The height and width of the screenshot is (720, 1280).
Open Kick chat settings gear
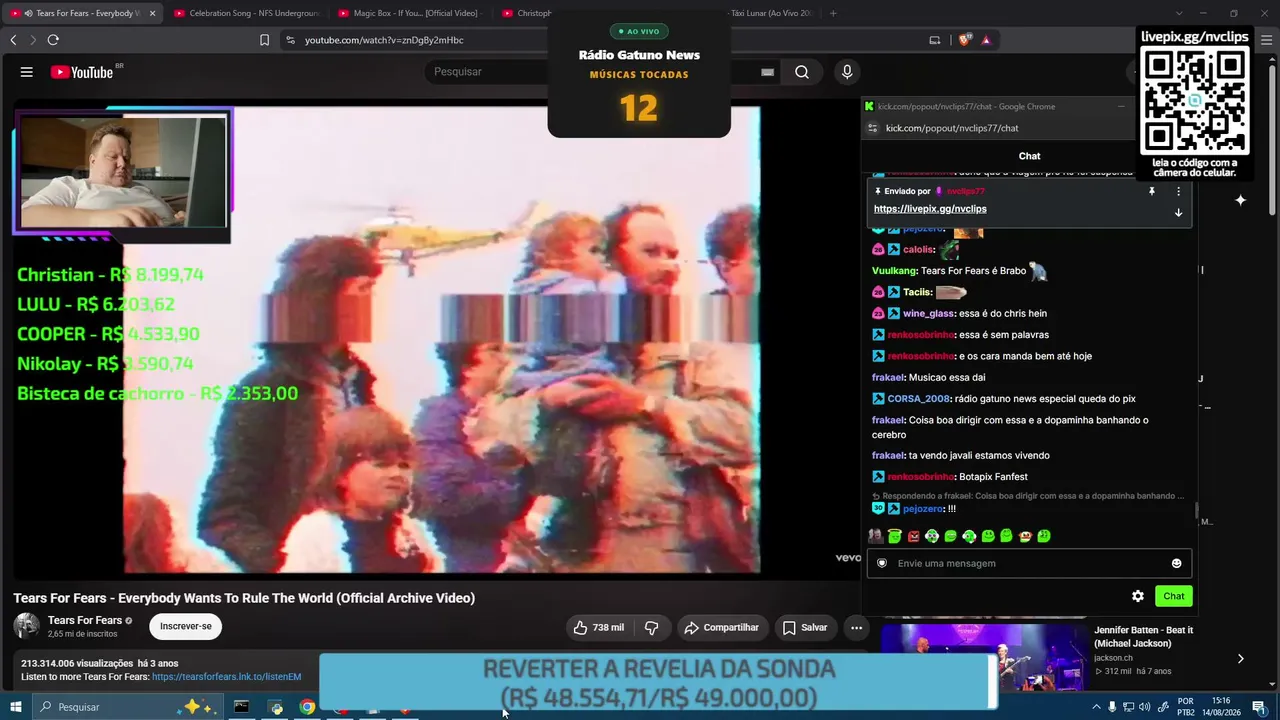tap(1138, 596)
